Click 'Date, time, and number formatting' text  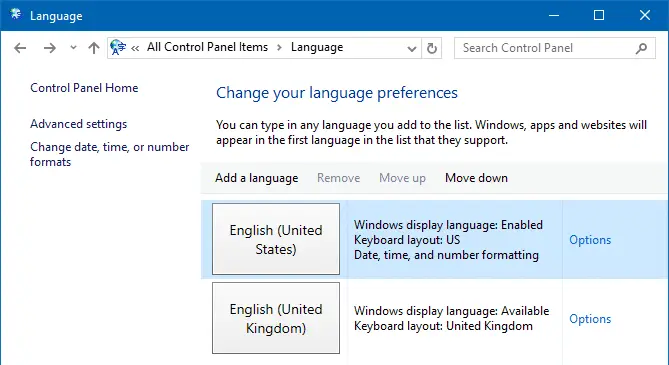click(446, 255)
